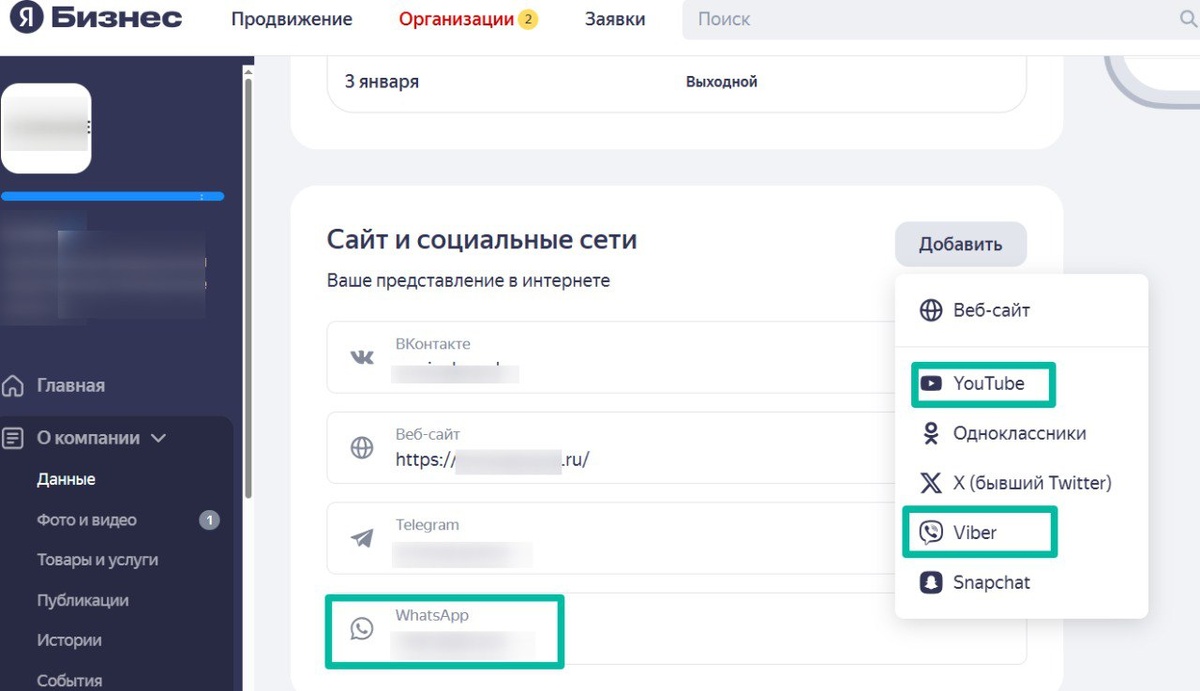
Task: Click the Добавить button
Action: (x=960, y=244)
